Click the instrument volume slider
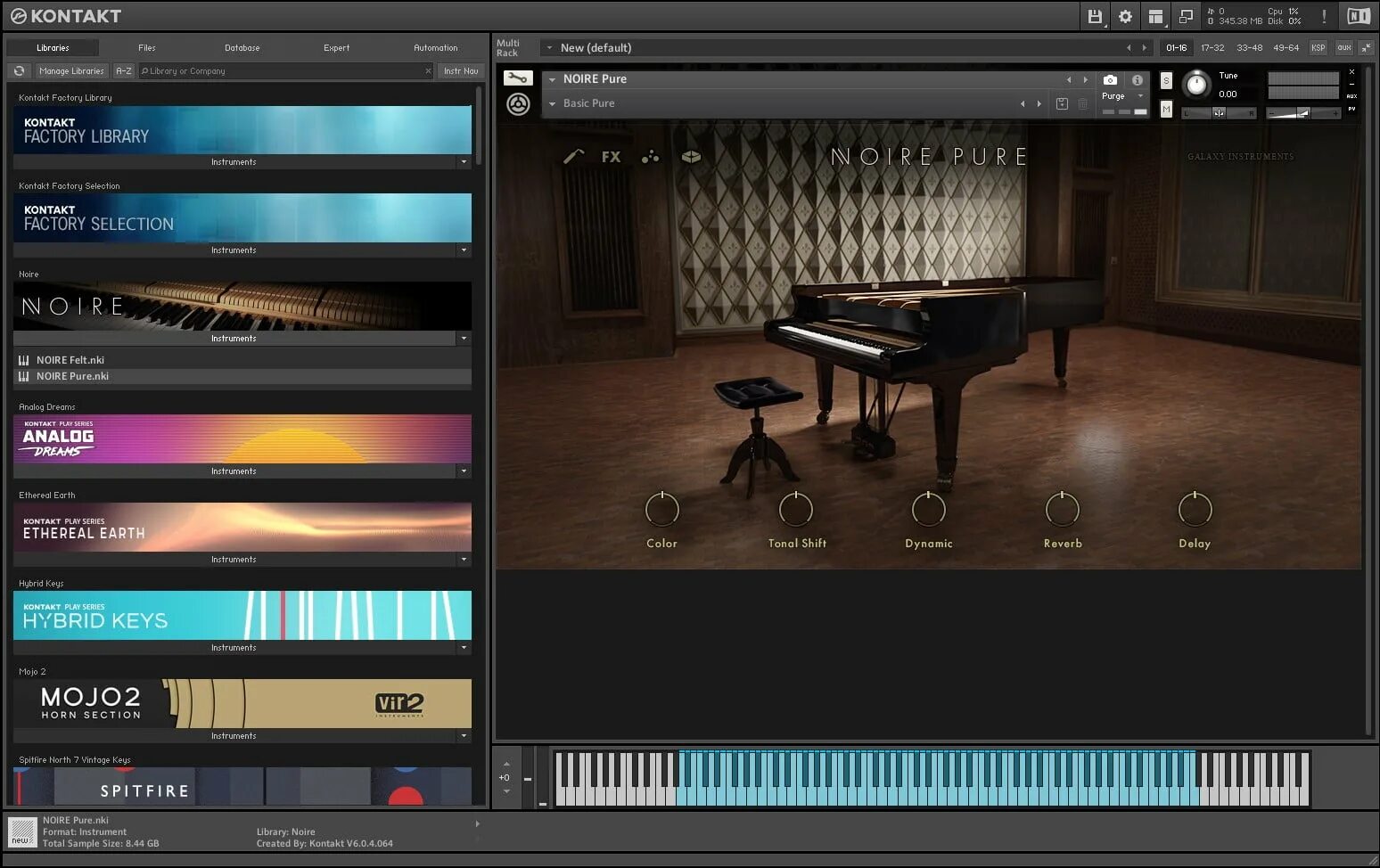The height and width of the screenshot is (868, 1380). pos(1303,112)
